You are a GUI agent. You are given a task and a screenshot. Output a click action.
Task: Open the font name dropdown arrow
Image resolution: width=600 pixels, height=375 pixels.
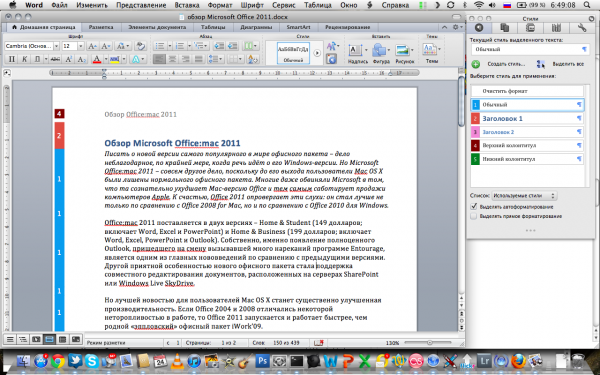(56, 46)
